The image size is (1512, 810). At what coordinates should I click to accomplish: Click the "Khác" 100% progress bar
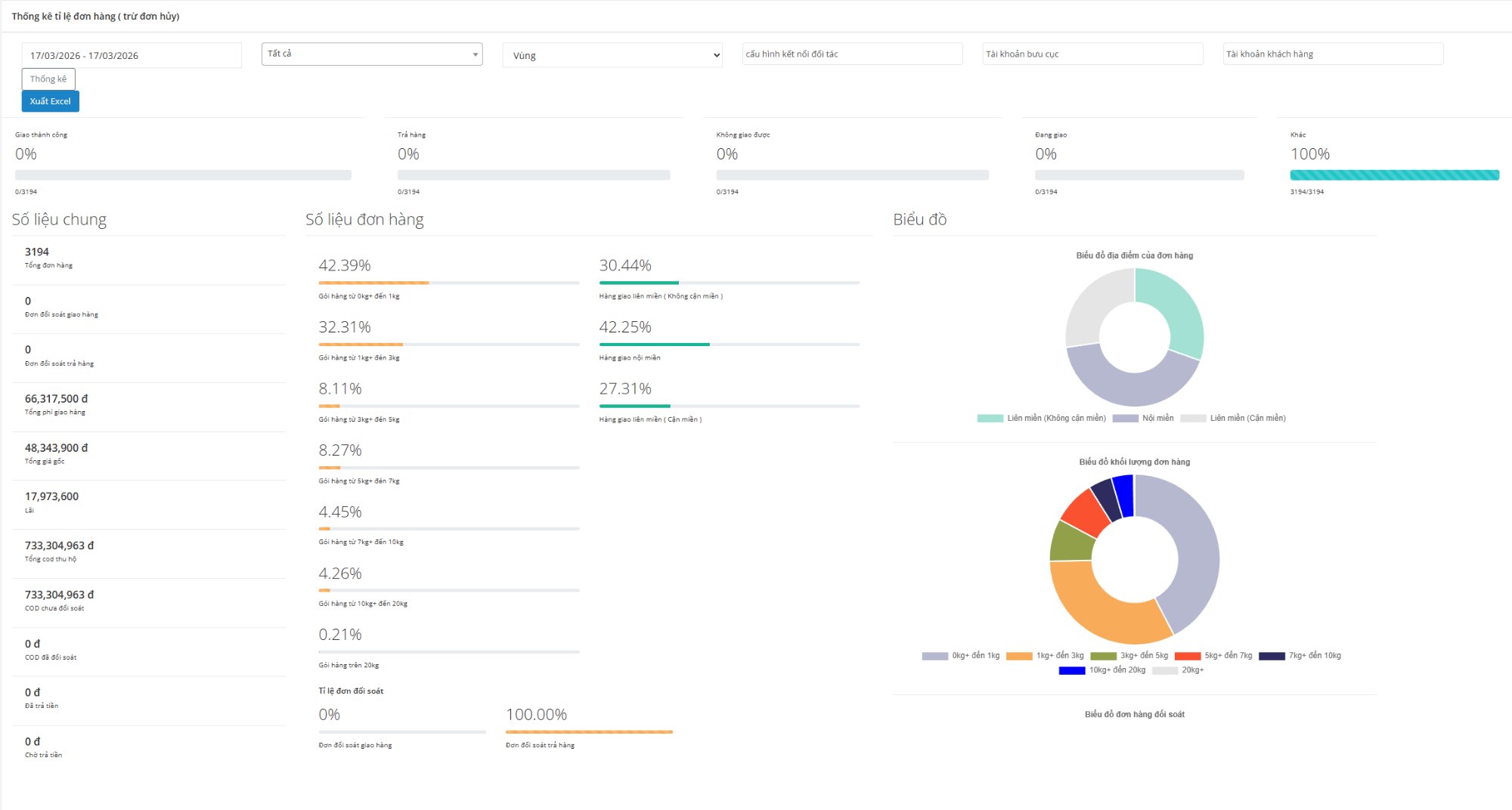[1395, 174]
